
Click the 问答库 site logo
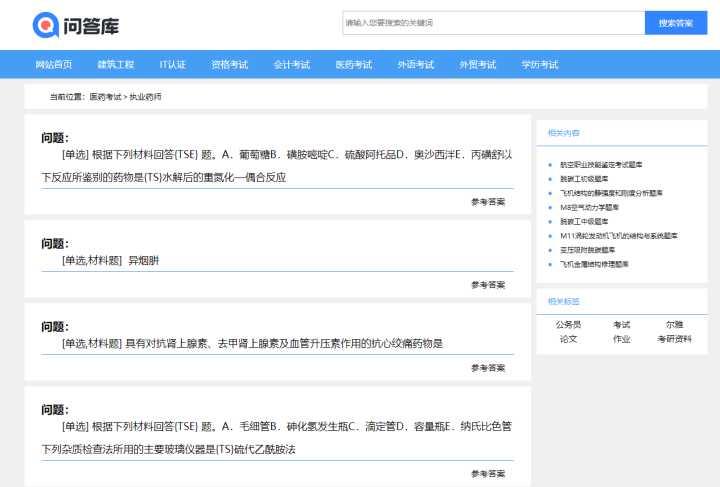pyautogui.click(x=76, y=25)
